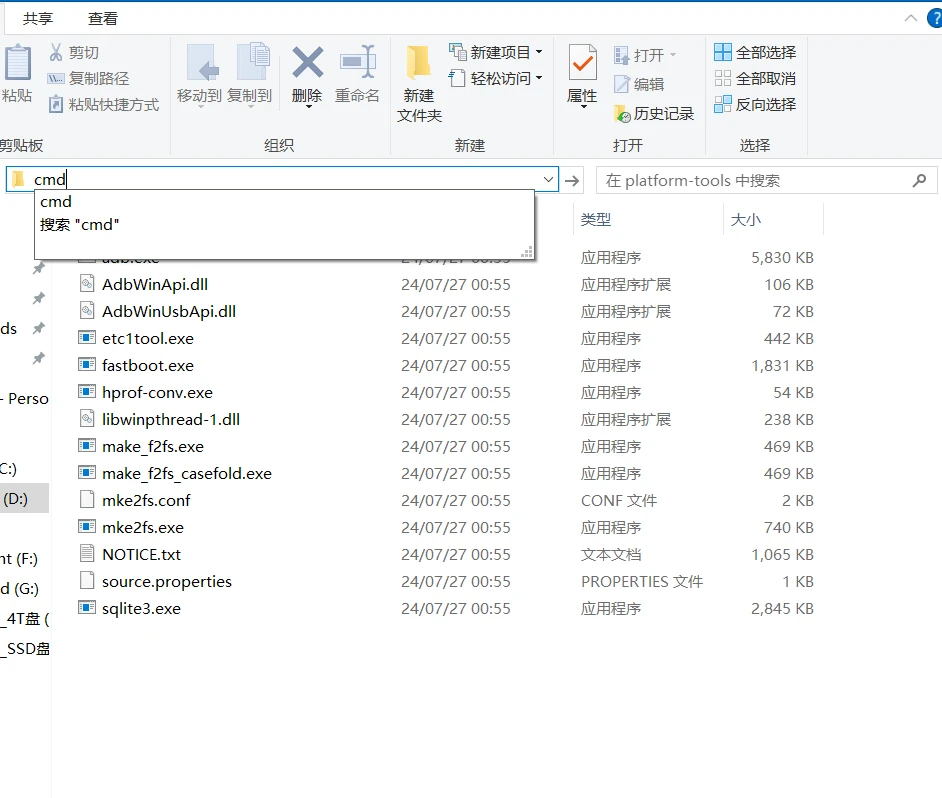Viewport: 942px width, 798px height.
Task: Click the CONF 文件 type cell
Action: (x=619, y=500)
